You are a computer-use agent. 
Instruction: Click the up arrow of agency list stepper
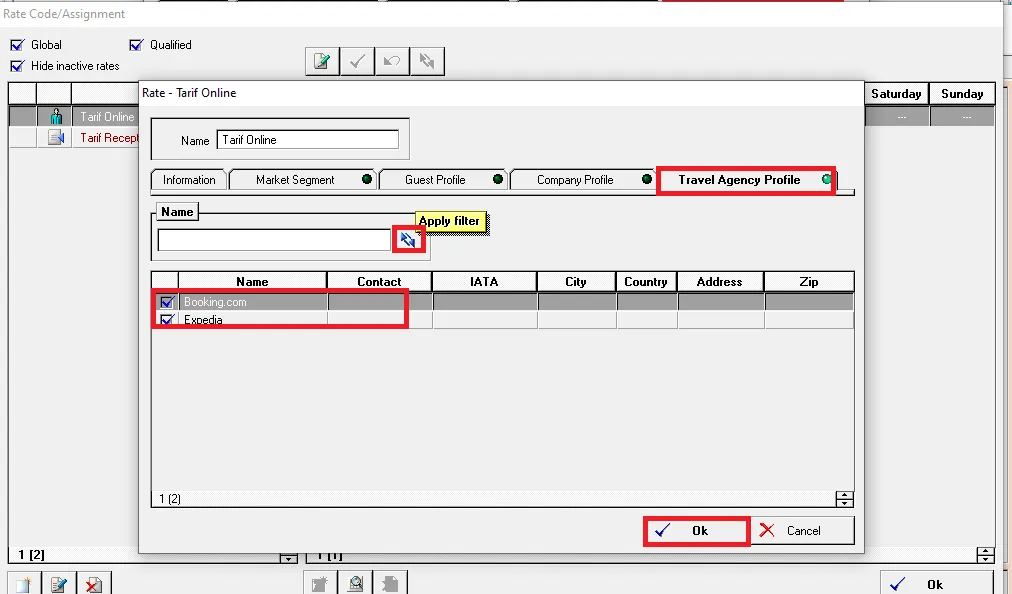844,495
